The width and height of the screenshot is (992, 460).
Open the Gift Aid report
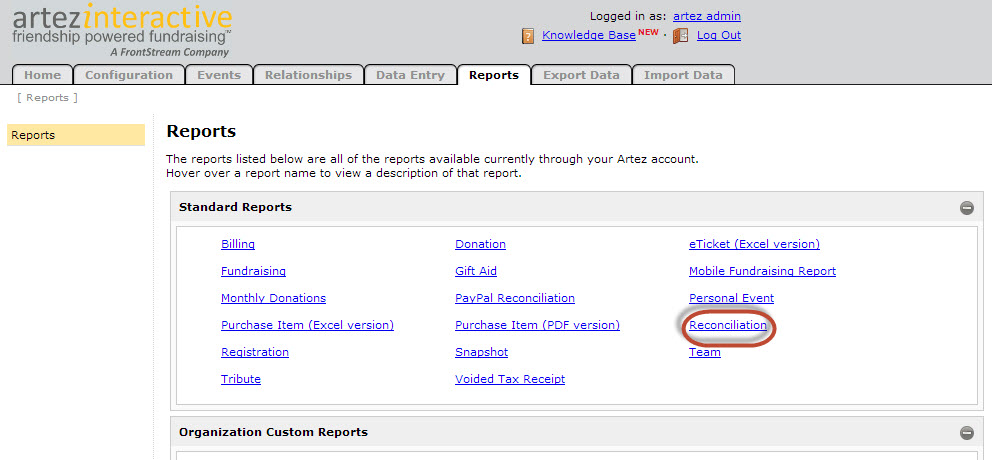click(476, 271)
